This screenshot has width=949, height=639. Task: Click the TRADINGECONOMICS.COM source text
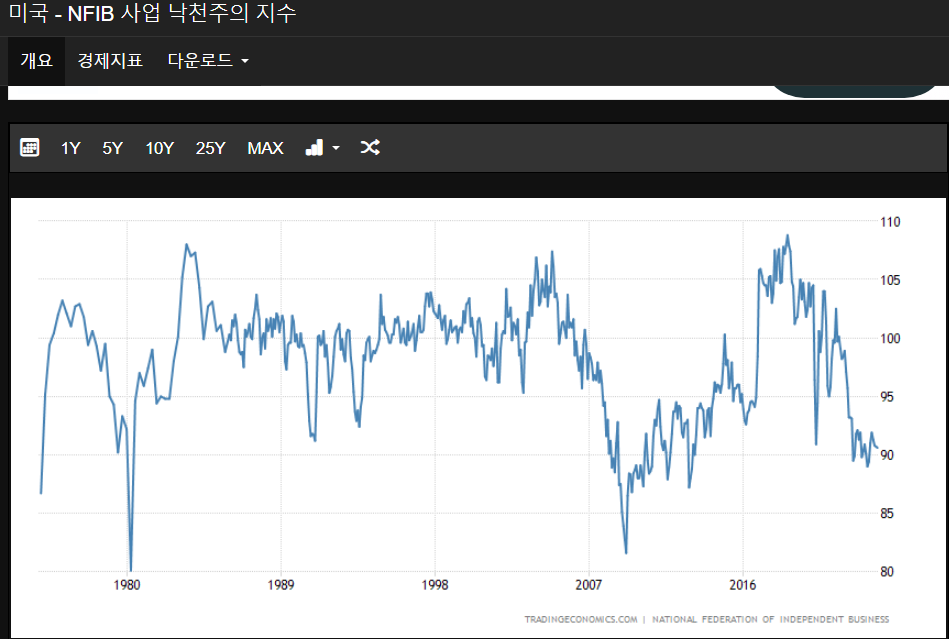[x=581, y=619]
